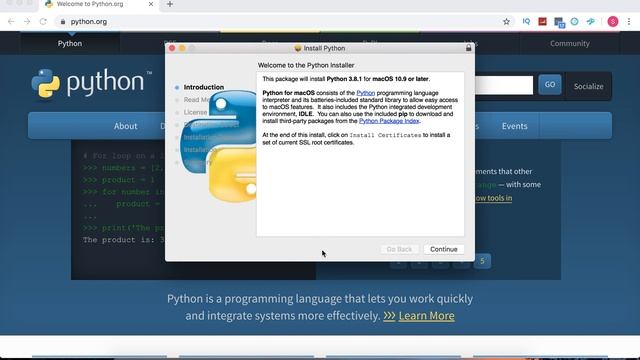Screen dimensions: 640x360
Task: Open the Chrome three-dot menu
Action: pos(629,21)
